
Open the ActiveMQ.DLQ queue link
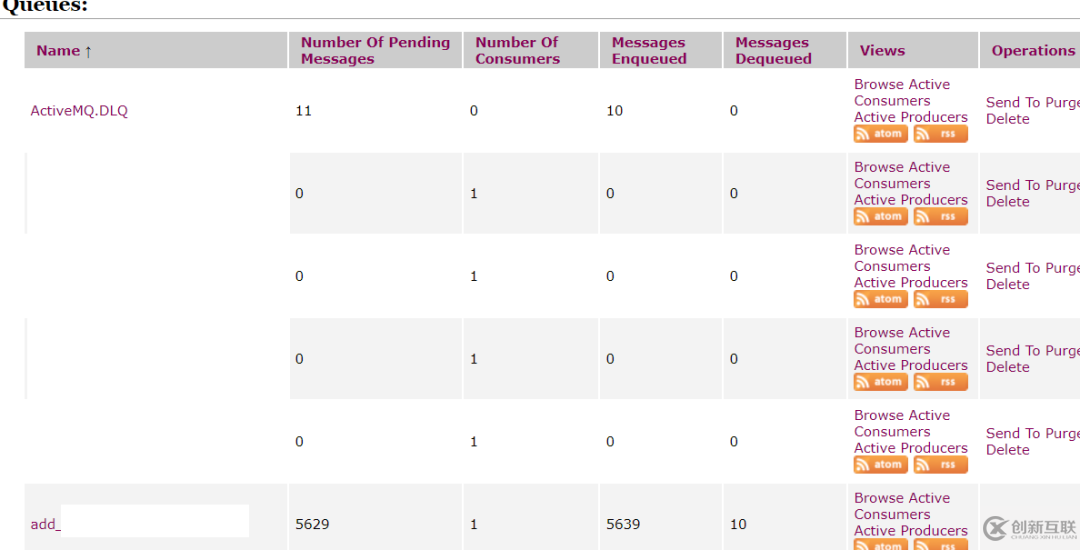click(79, 111)
